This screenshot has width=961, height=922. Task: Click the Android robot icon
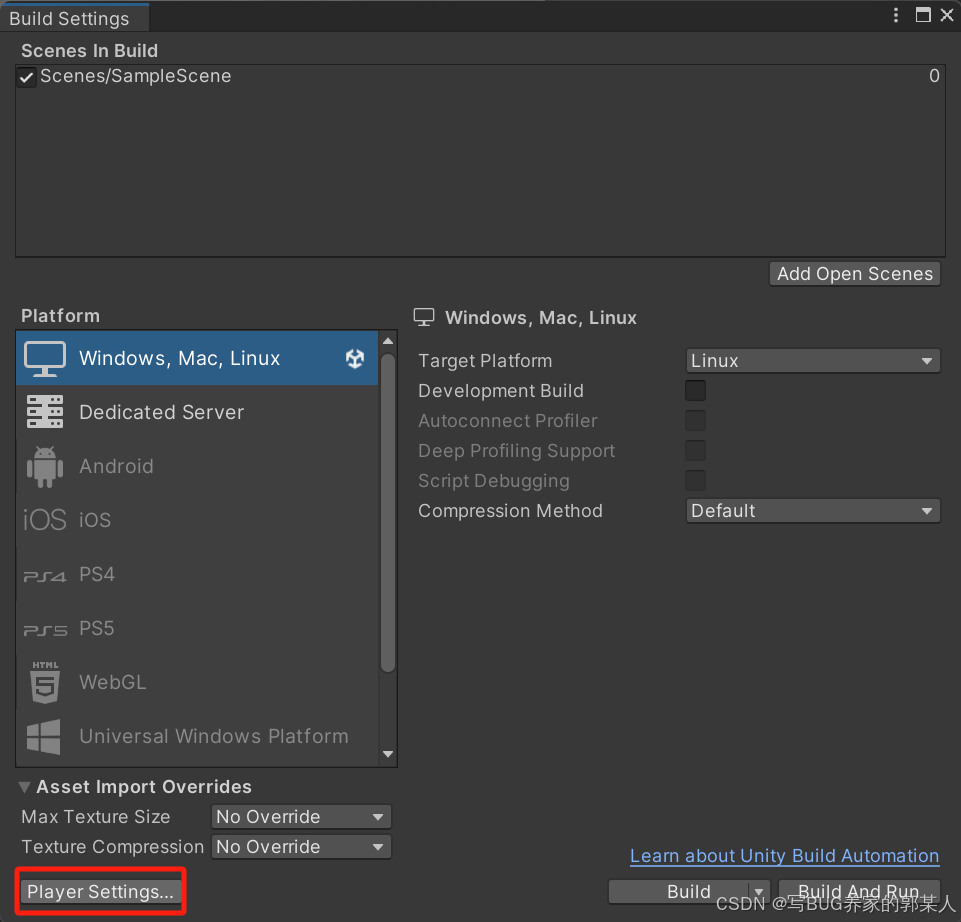point(45,467)
